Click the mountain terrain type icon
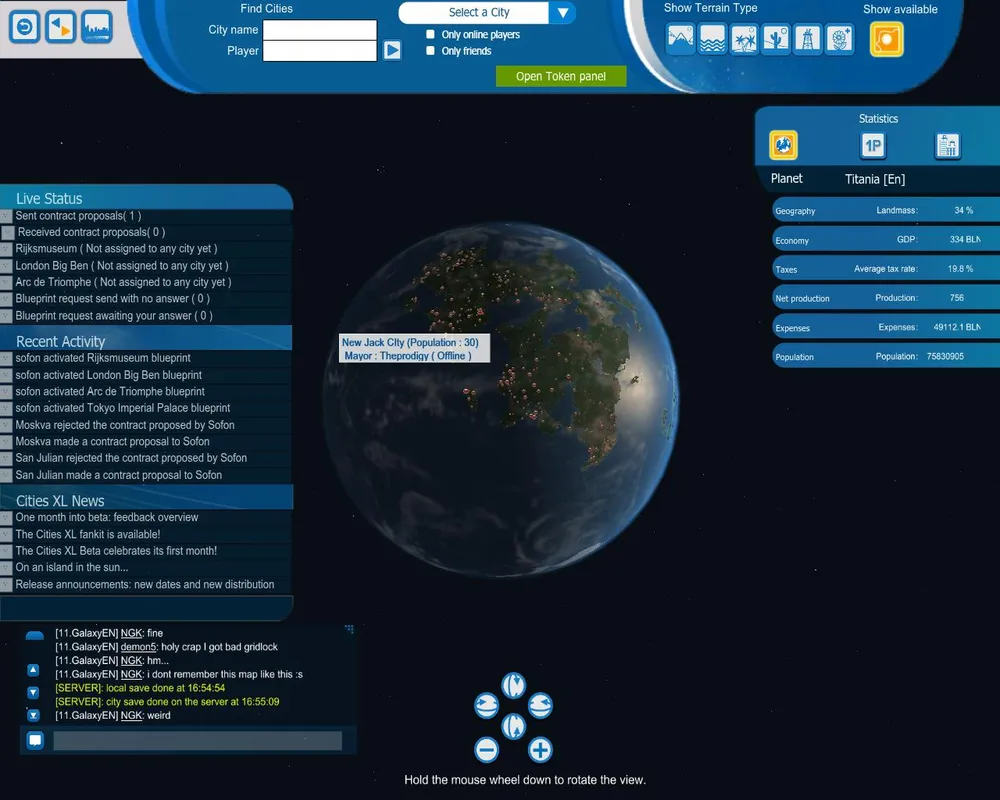Image resolution: width=1000 pixels, height=800 pixels. (681, 39)
